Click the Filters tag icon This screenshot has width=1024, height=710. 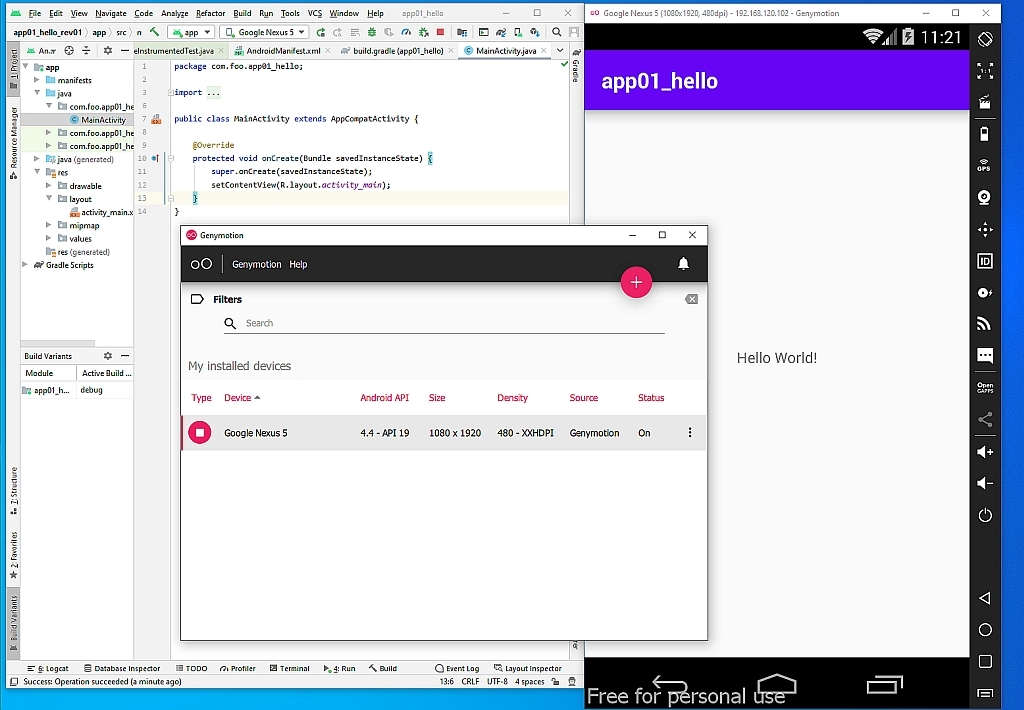click(197, 299)
